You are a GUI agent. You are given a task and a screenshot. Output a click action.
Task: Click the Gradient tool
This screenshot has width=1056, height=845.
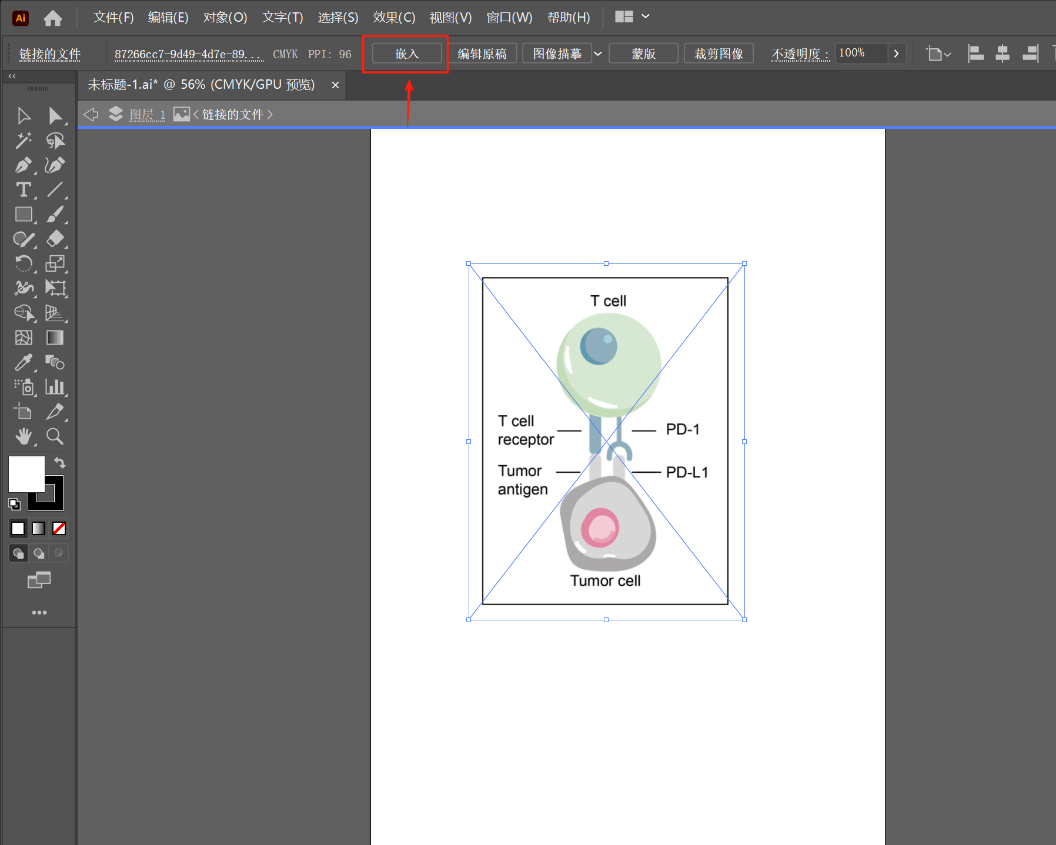55,338
